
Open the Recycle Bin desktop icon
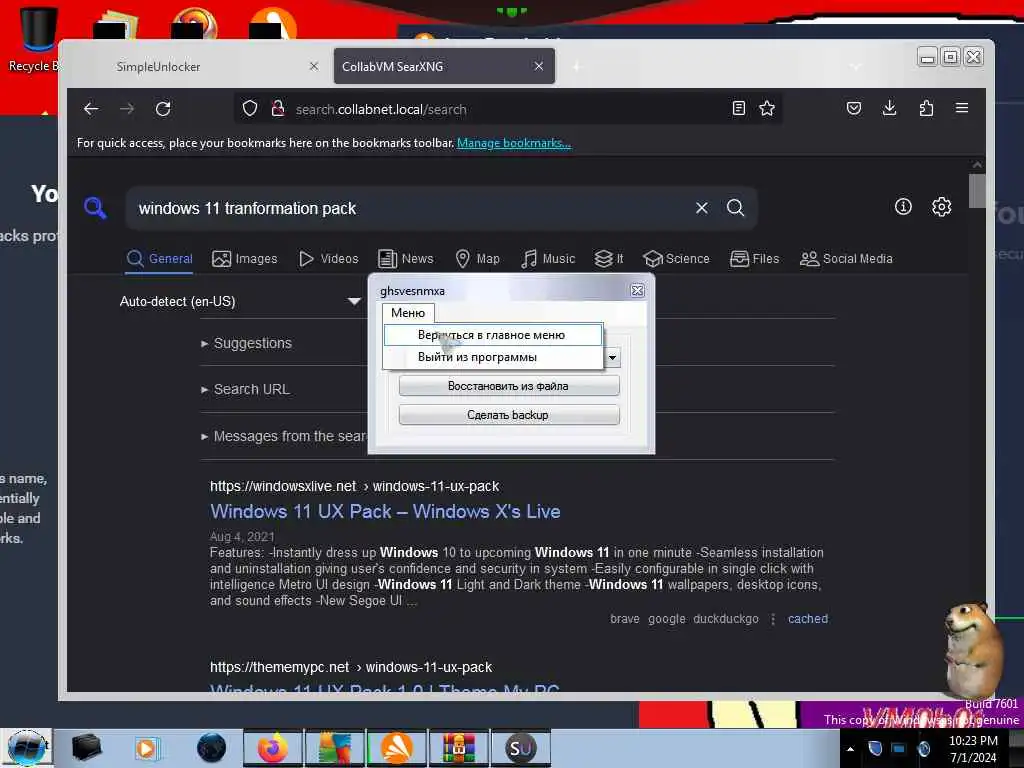pyautogui.click(x=36, y=39)
